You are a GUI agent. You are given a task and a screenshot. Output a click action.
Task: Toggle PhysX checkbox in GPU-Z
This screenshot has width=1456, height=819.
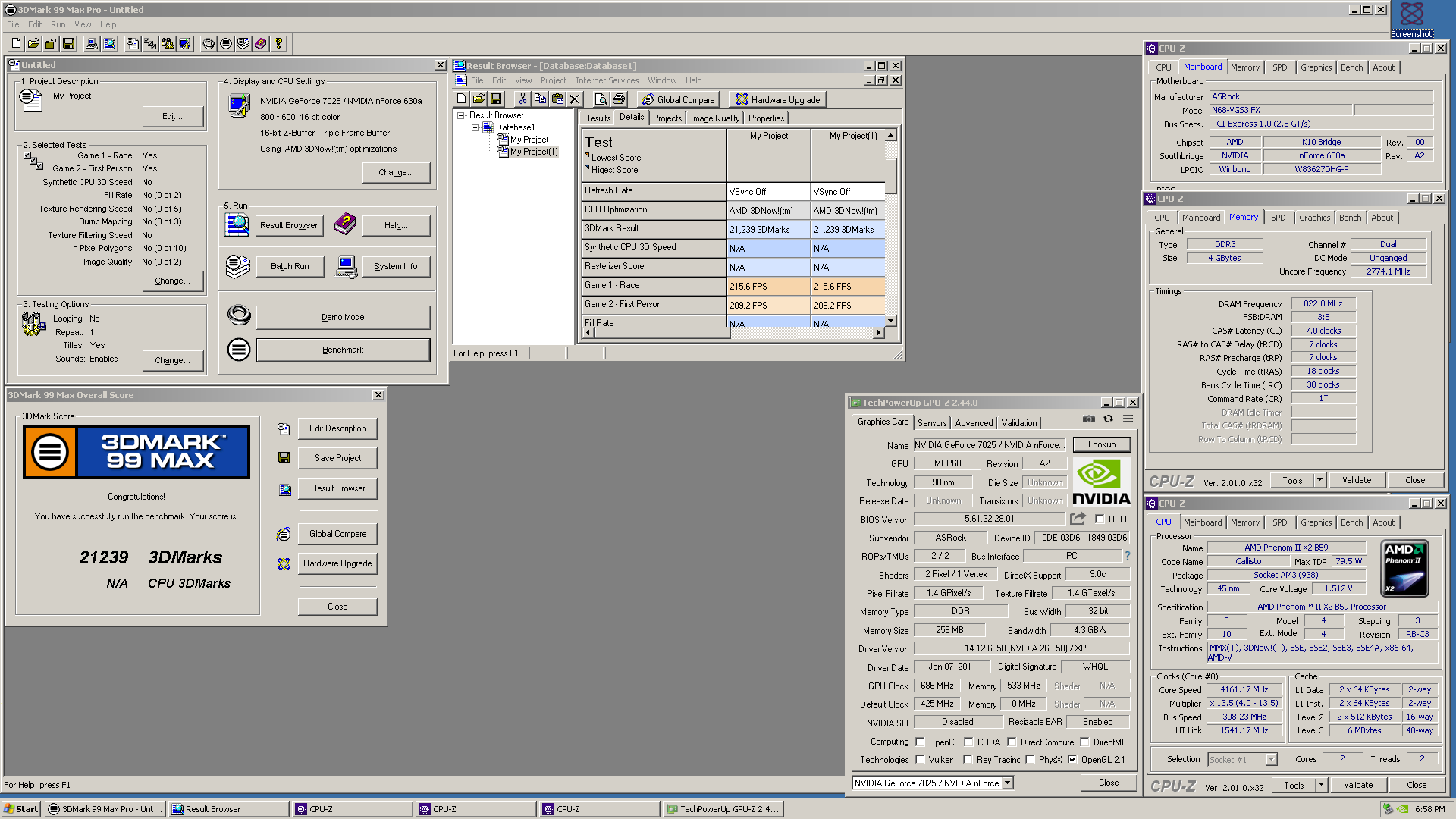pos(1030,759)
